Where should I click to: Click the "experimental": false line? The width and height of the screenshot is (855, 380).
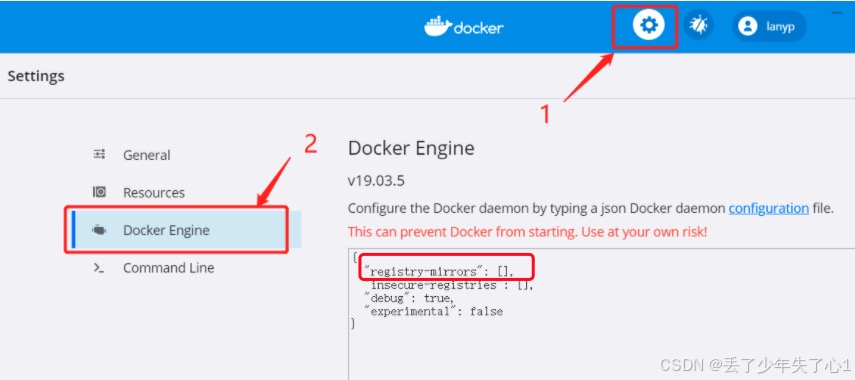pos(433,311)
